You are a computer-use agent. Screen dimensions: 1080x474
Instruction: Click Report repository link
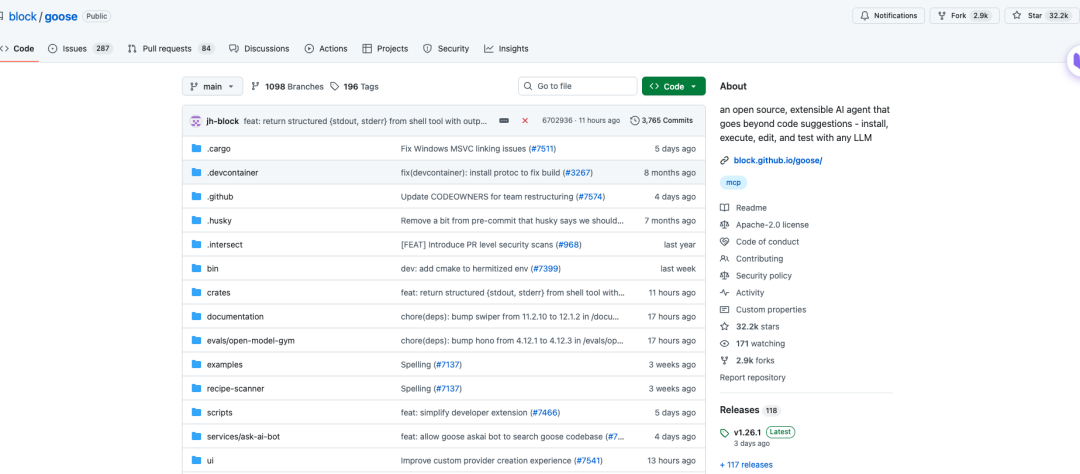(752, 378)
